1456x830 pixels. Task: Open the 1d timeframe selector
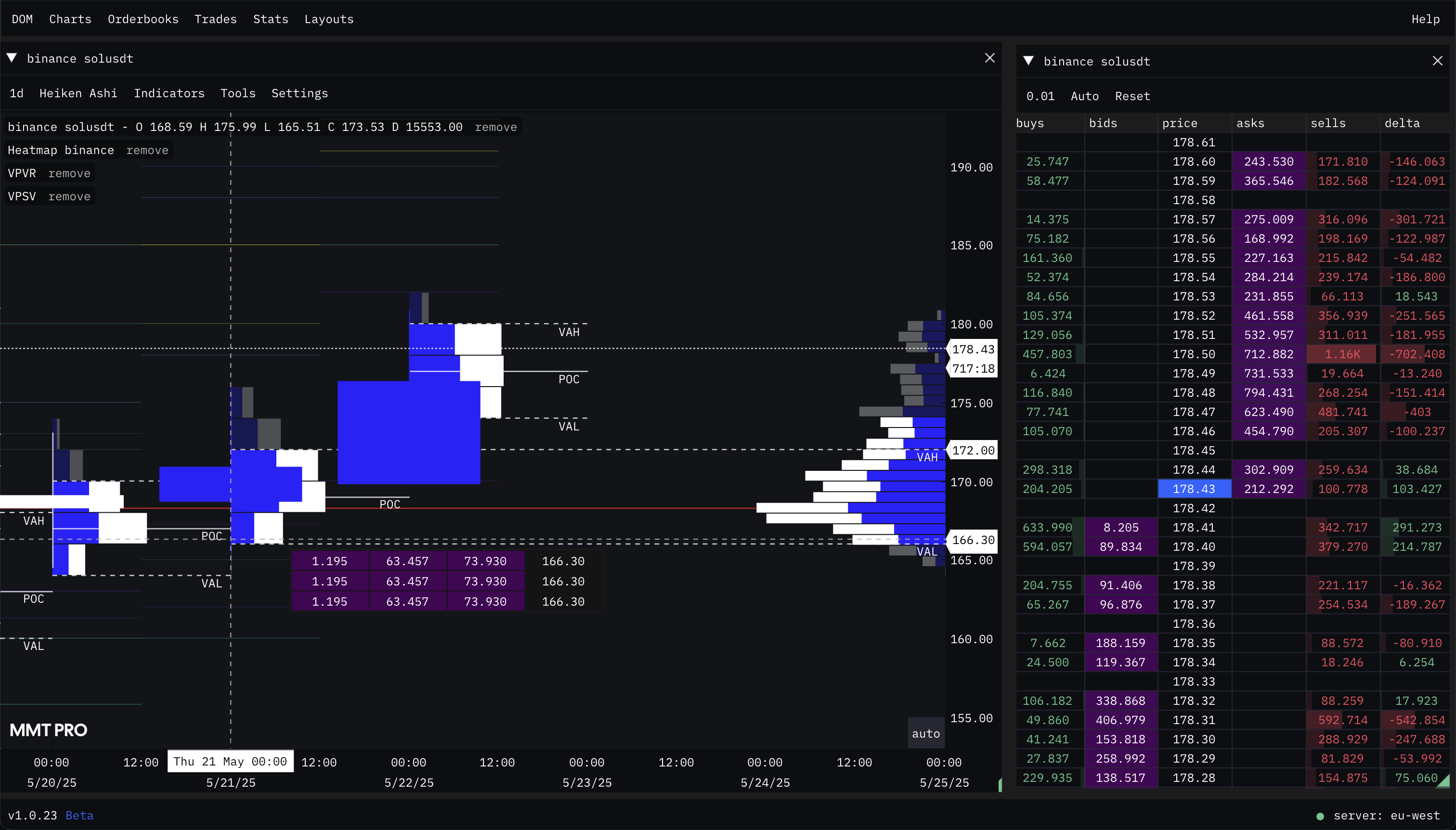click(x=16, y=93)
